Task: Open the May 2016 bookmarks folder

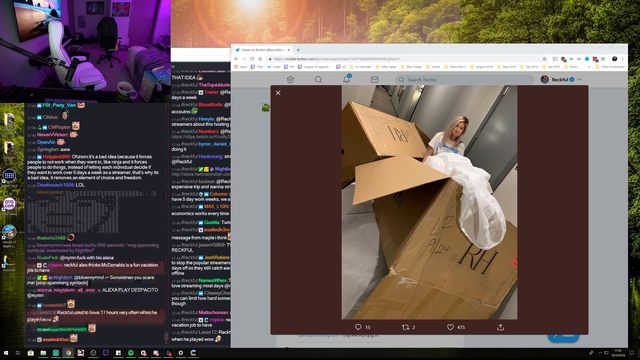Action: click(x=506, y=67)
